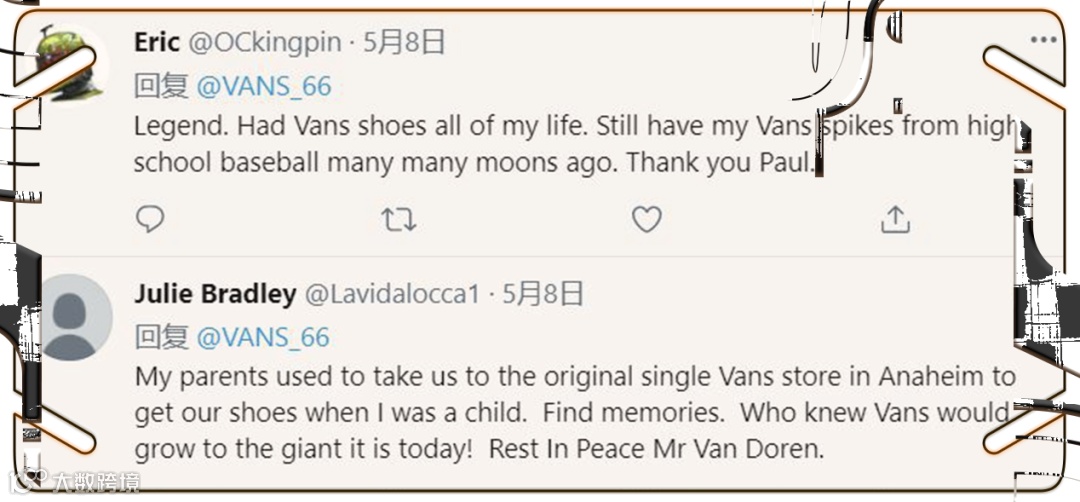Click the 5月8日 date on Eric's tweet
Image resolution: width=1080 pixels, height=502 pixels.
[x=404, y=42]
